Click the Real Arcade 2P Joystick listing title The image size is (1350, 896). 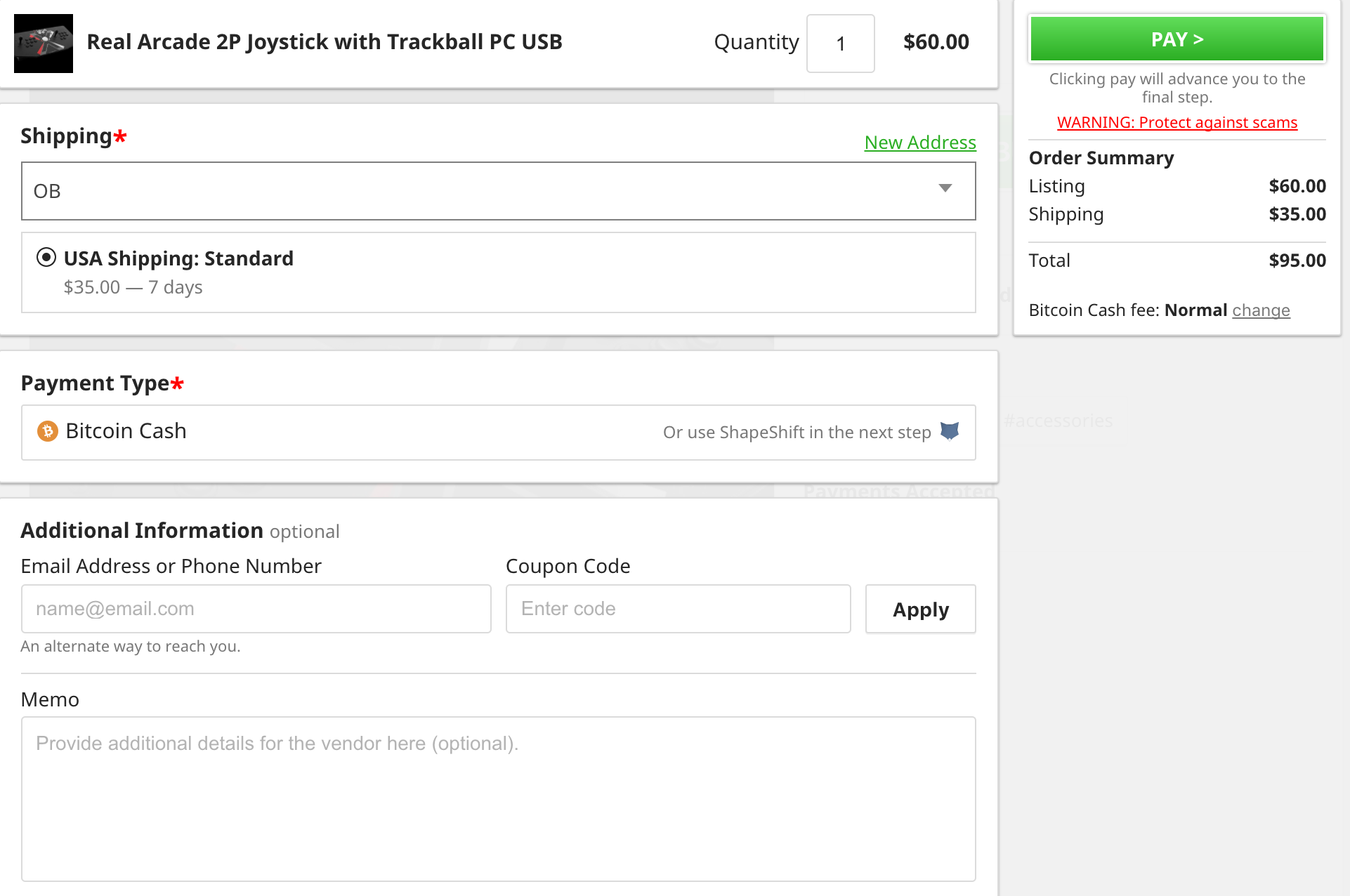325,42
